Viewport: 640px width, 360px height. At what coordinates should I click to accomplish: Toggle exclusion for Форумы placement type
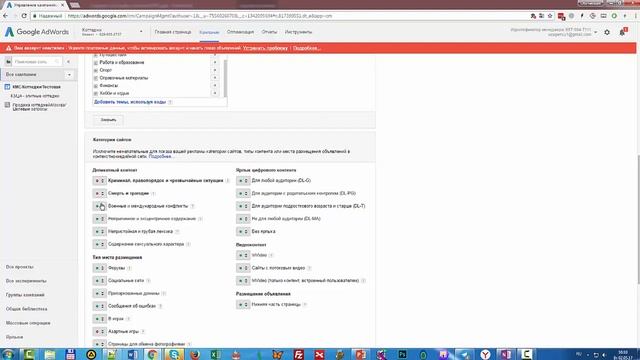(x=99, y=268)
